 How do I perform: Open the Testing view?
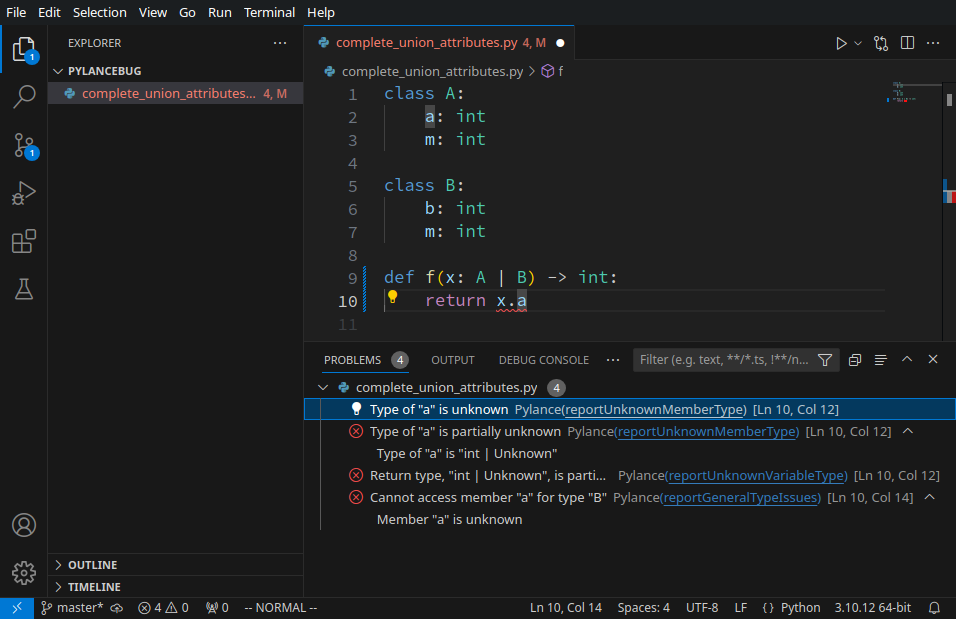24,289
